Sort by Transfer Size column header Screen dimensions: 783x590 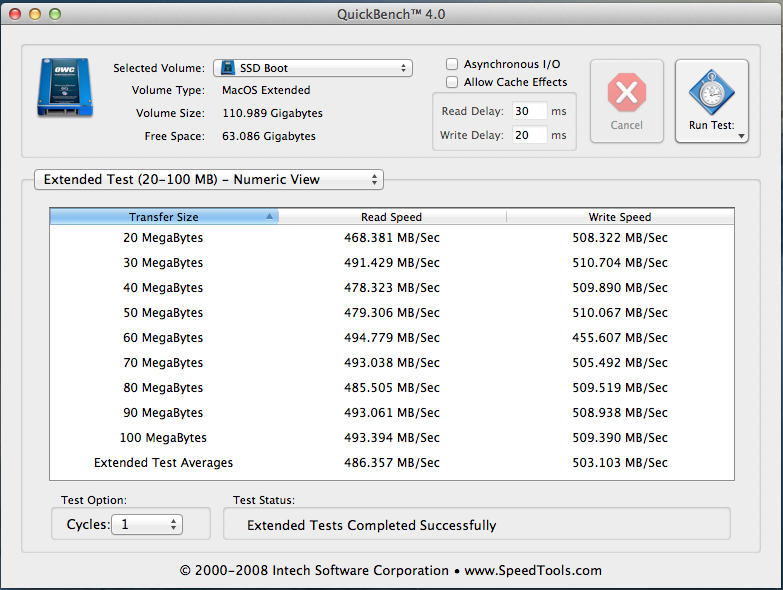click(164, 217)
